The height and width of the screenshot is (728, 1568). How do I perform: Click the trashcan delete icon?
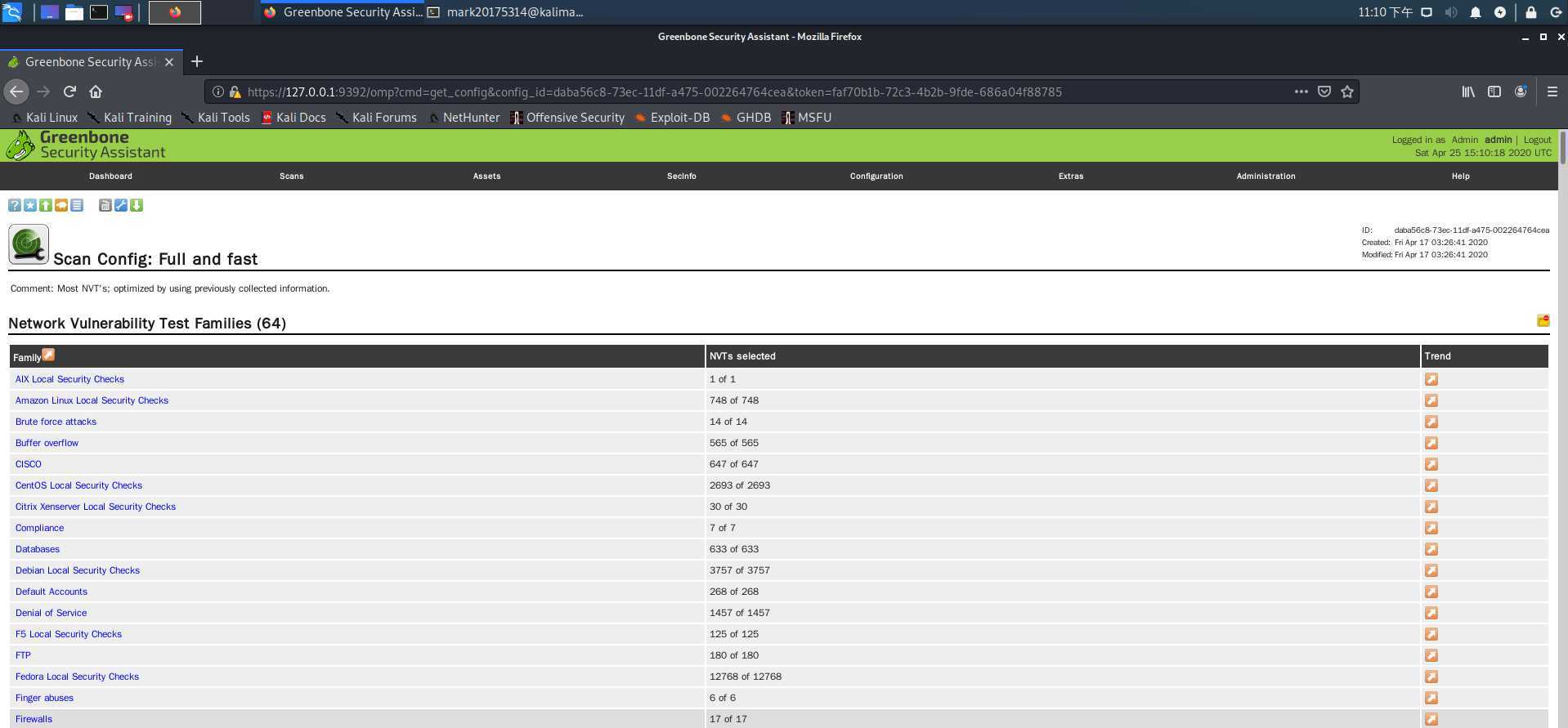(105, 205)
